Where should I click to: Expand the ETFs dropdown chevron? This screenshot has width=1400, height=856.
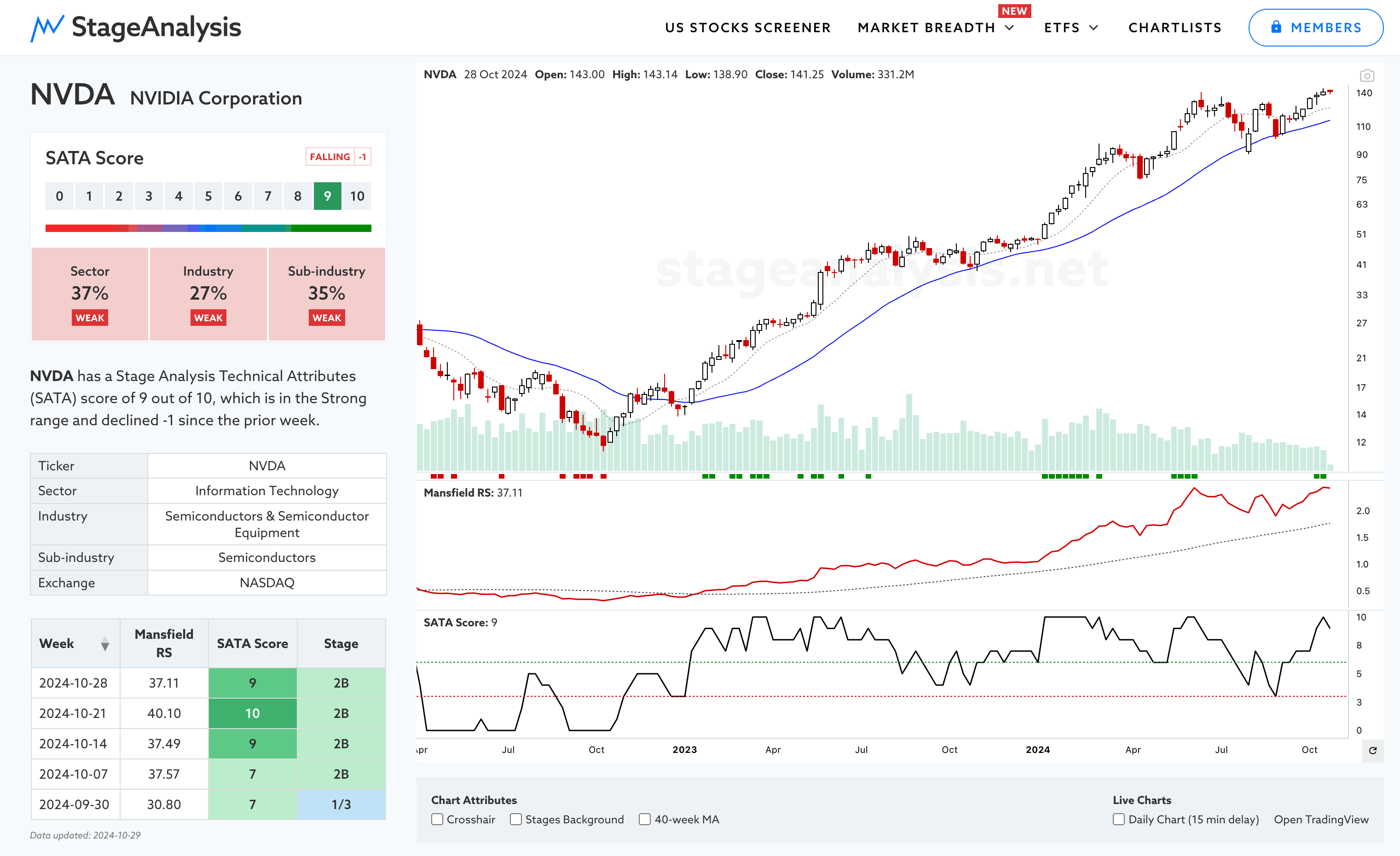click(1094, 27)
